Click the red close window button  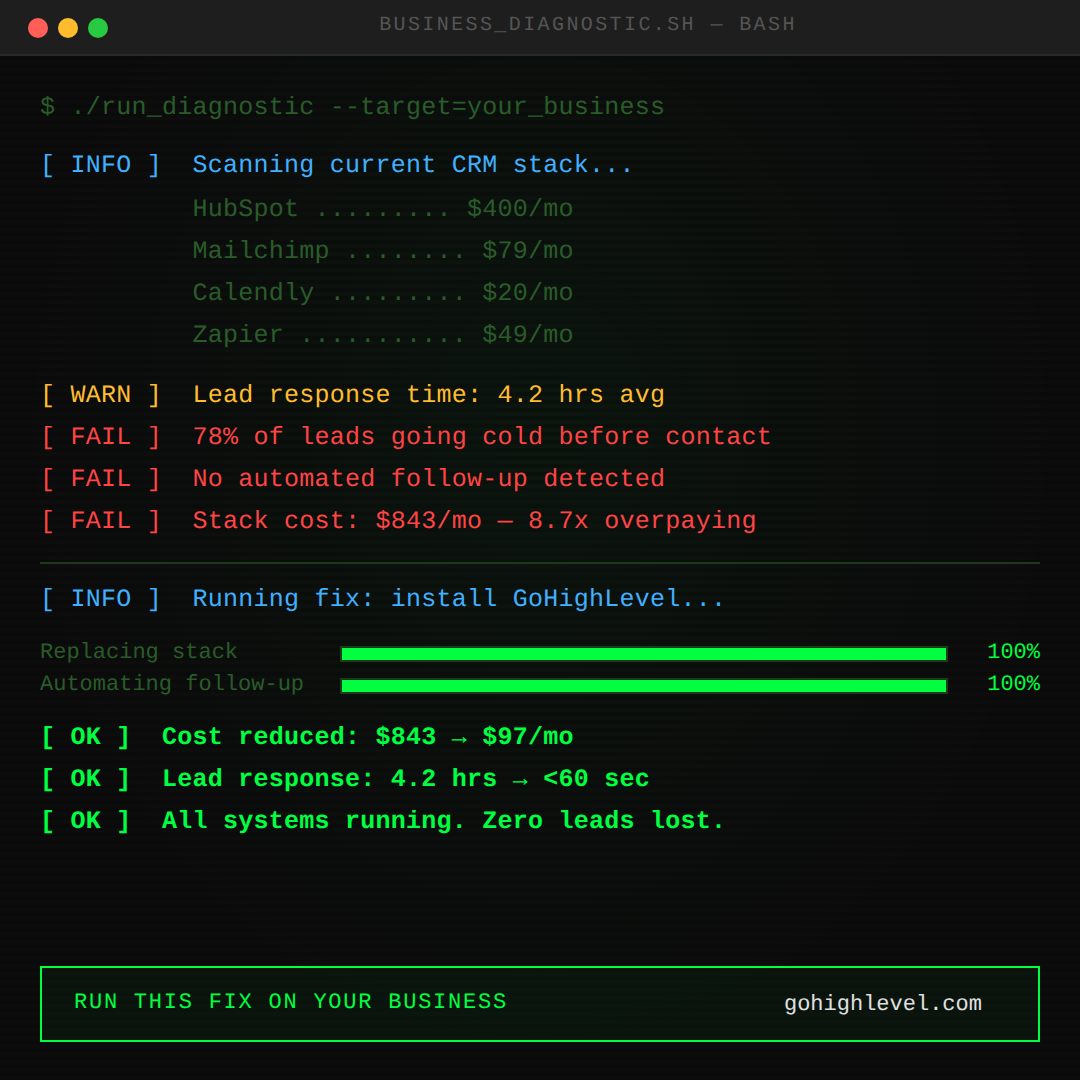[x=38, y=28]
